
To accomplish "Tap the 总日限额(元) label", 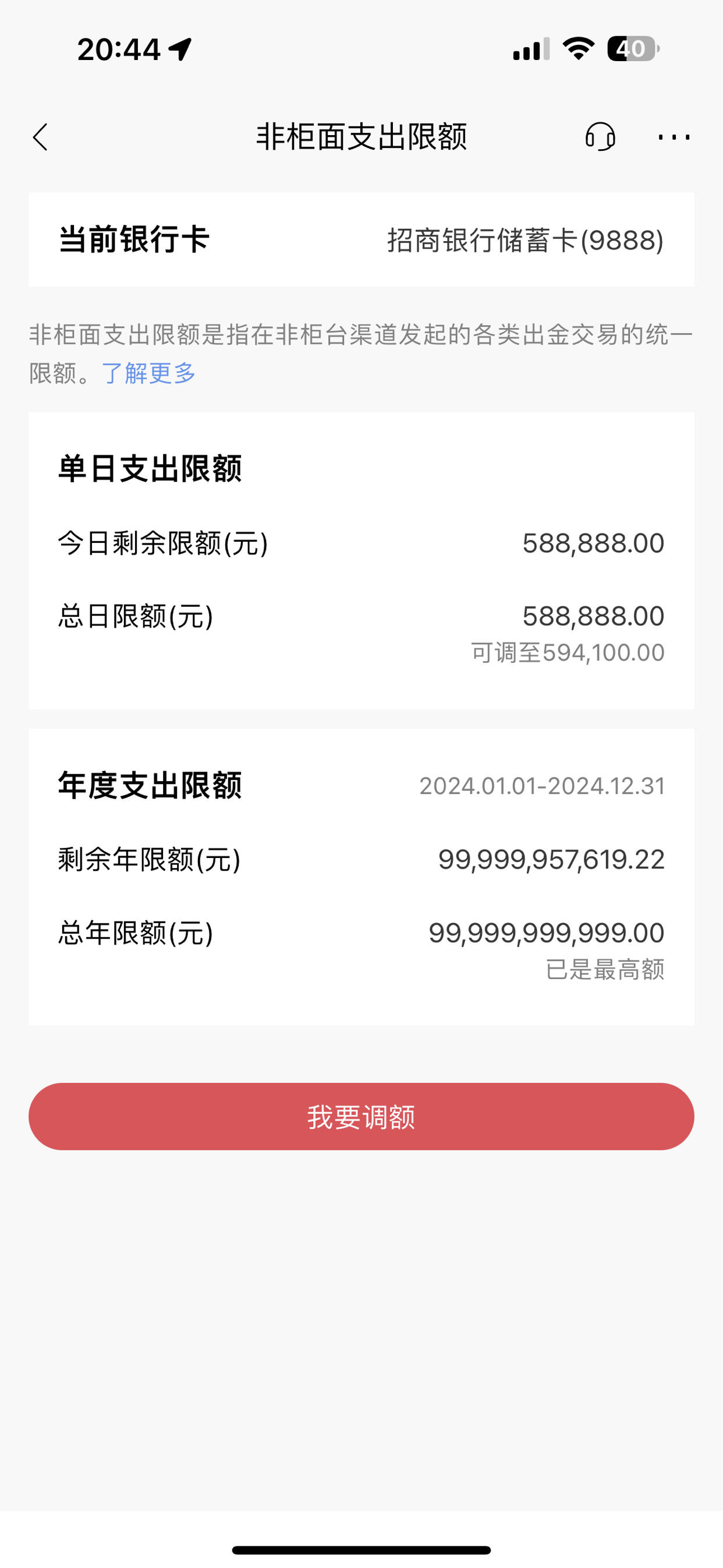I will pos(136,616).
